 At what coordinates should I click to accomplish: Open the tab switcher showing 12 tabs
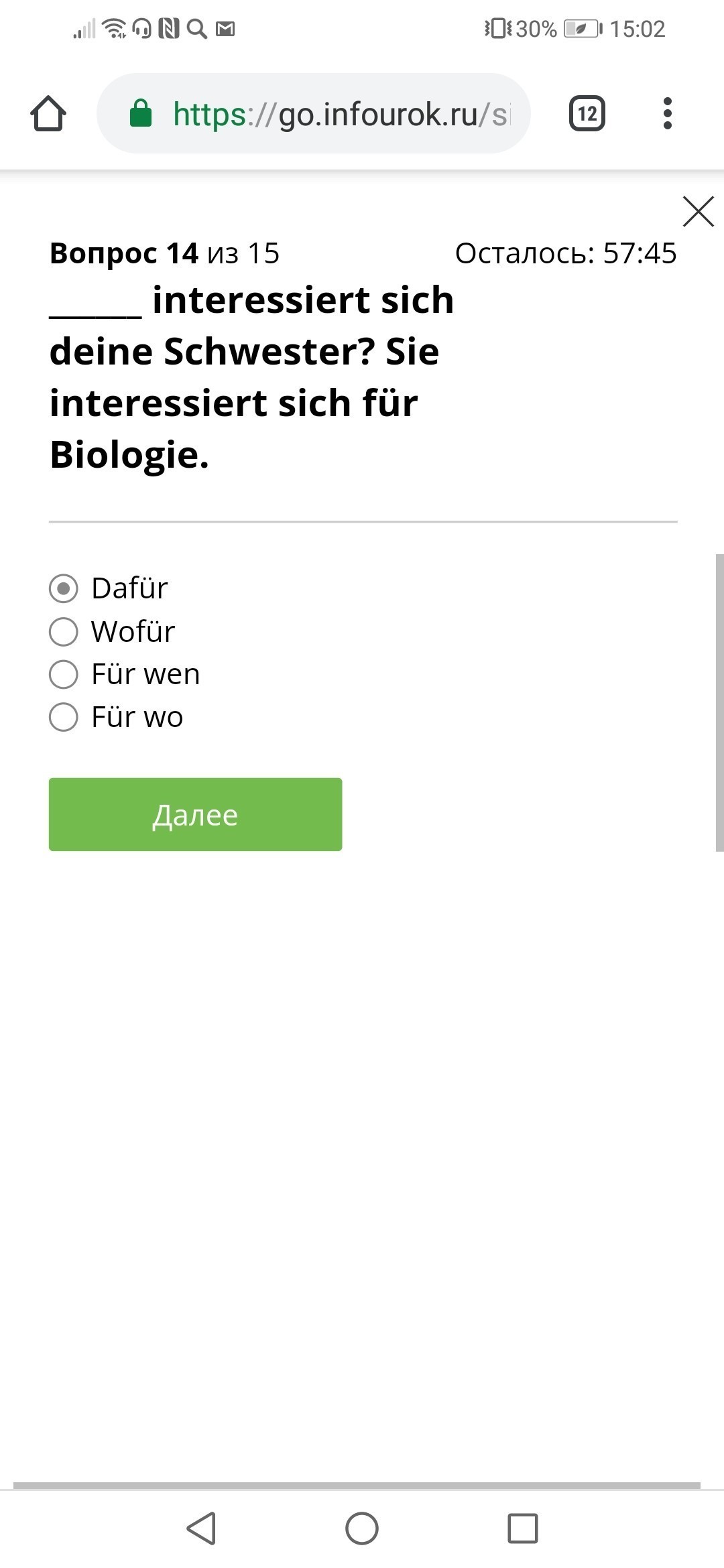pyautogui.click(x=587, y=114)
